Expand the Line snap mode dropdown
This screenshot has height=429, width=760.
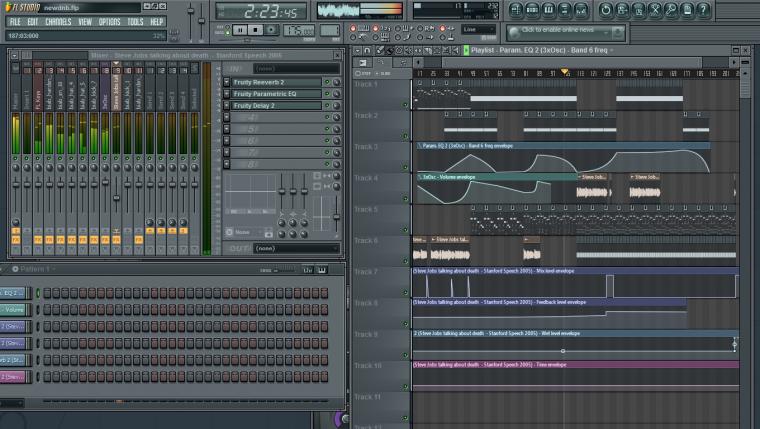[x=478, y=30]
